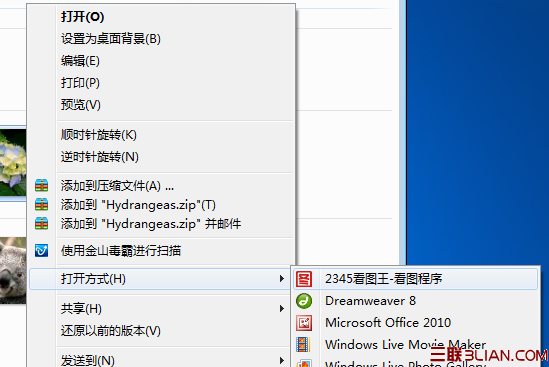Choose 打开(O) from the context menu
Viewport: 549px width, 367px height.
click(161, 16)
